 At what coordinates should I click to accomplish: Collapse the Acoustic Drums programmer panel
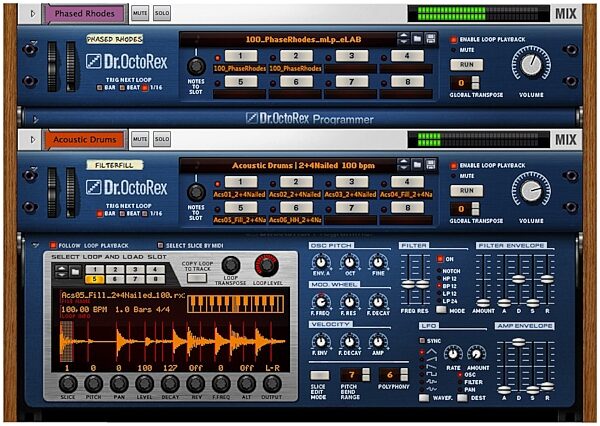click(x=36, y=244)
